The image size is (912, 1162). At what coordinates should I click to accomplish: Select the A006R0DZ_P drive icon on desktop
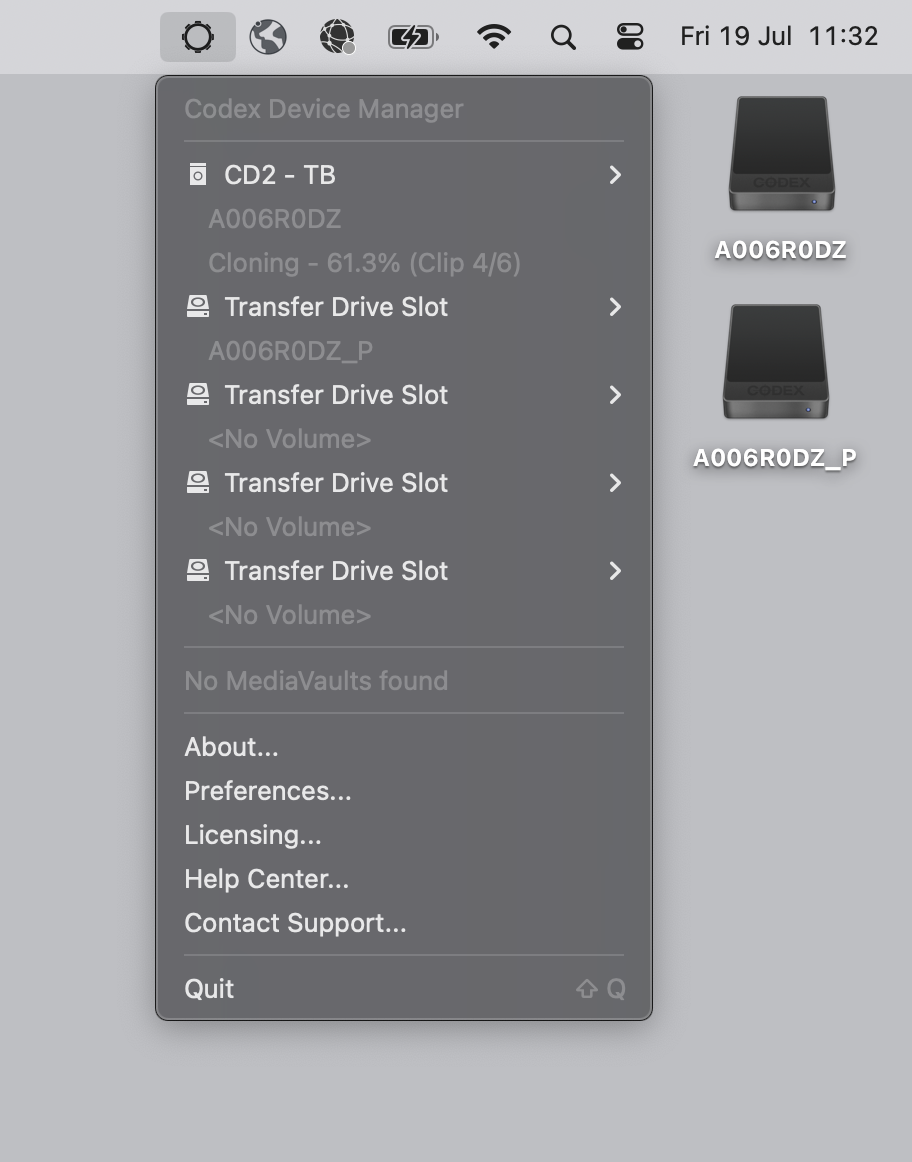click(x=776, y=362)
